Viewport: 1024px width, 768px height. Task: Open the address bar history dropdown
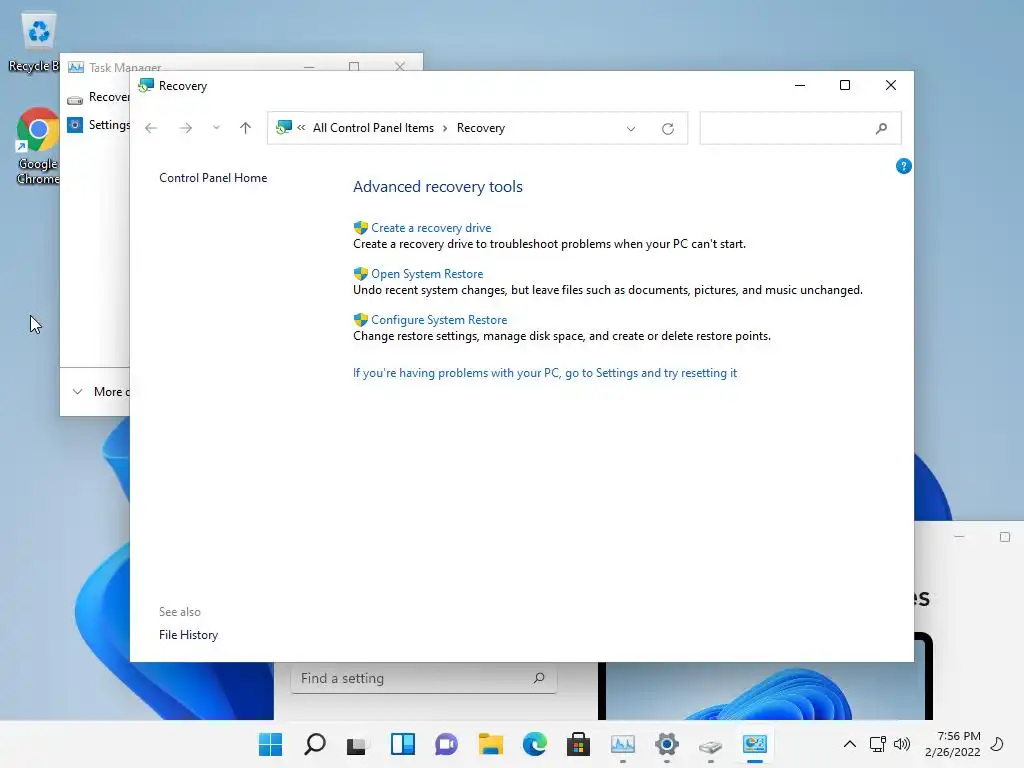coord(631,129)
